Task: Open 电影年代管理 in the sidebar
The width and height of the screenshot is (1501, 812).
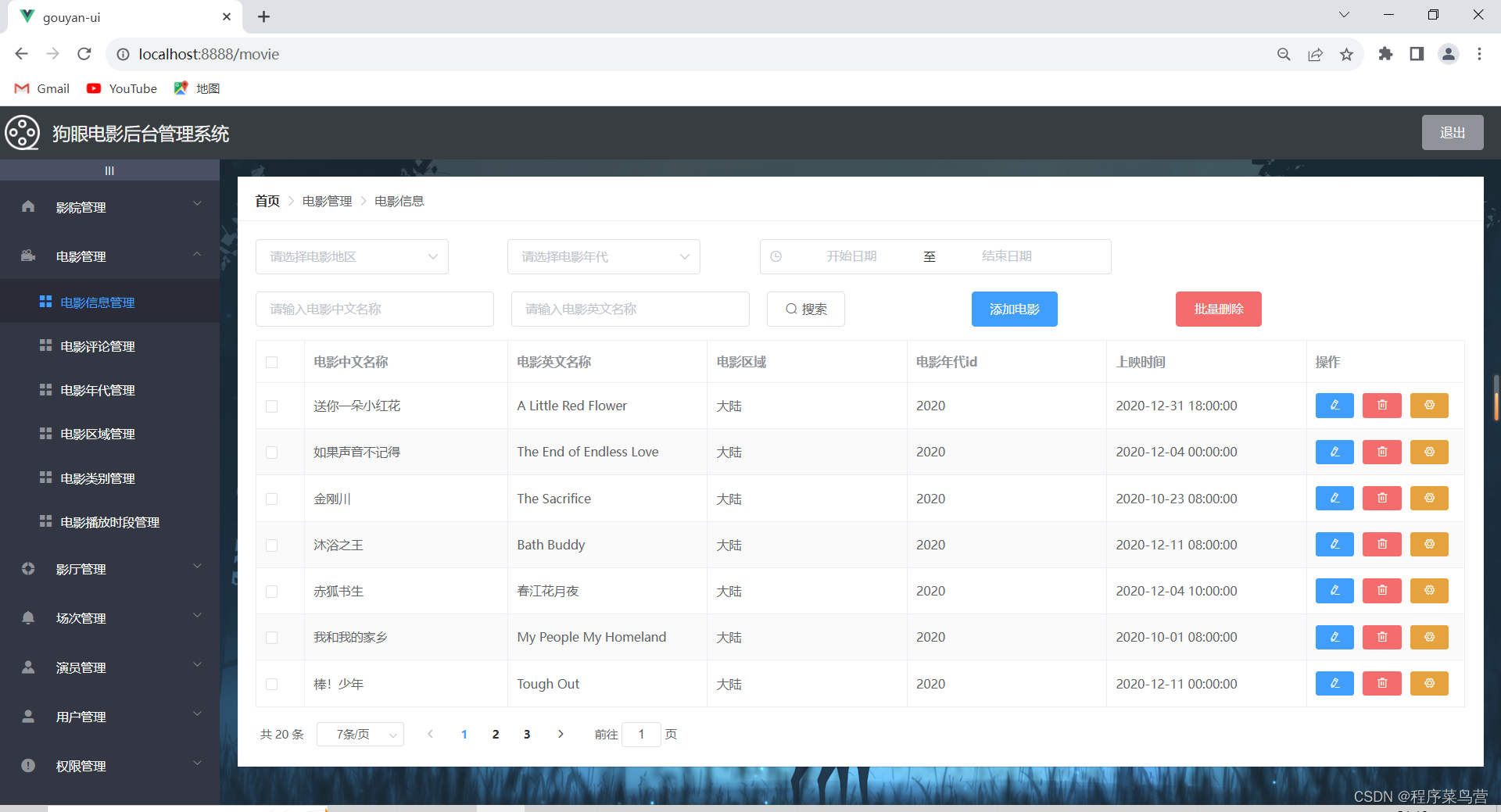Action: pyautogui.click(x=109, y=390)
